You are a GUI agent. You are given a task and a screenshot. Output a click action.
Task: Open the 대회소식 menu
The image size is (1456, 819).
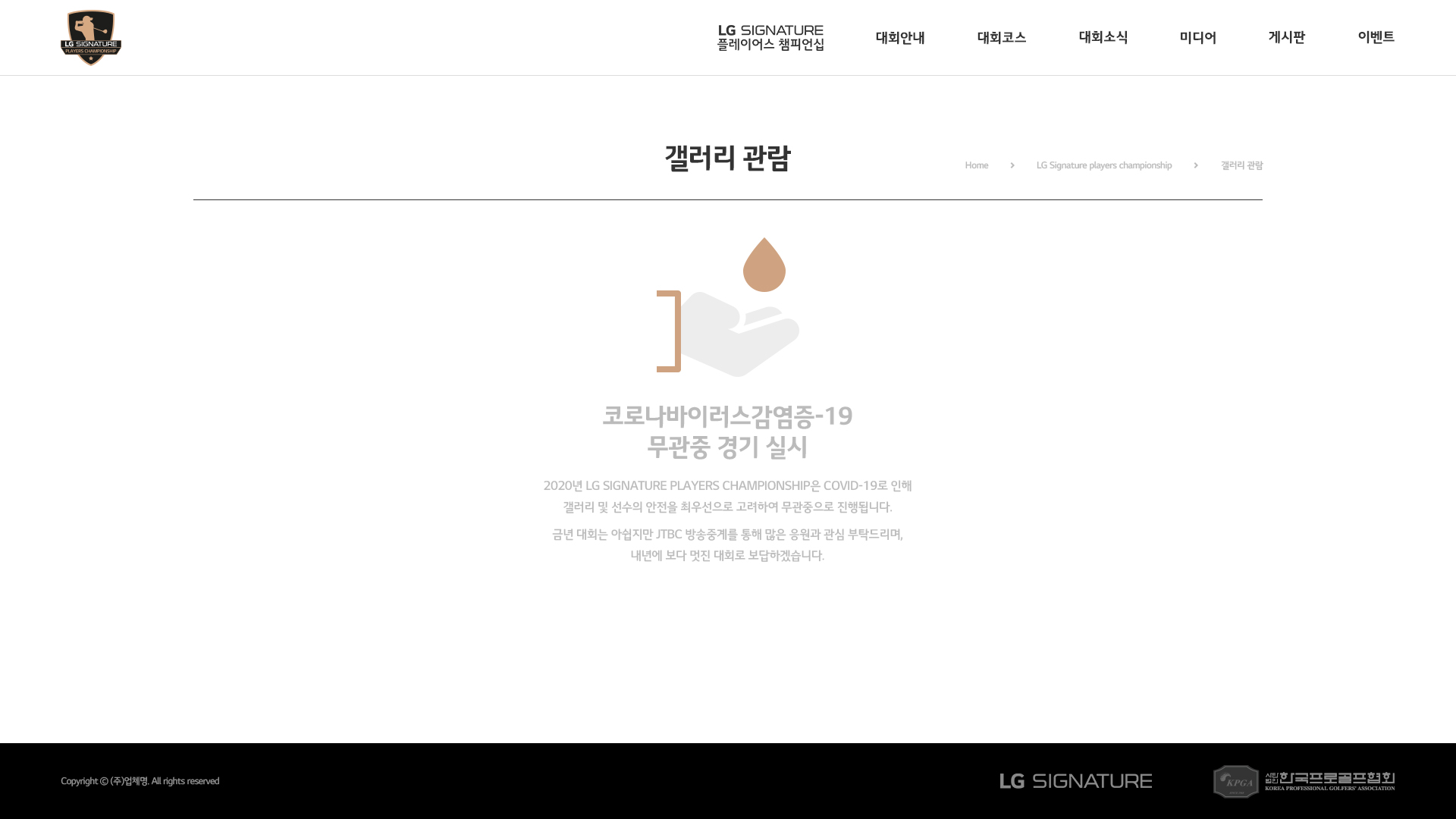tap(1103, 38)
